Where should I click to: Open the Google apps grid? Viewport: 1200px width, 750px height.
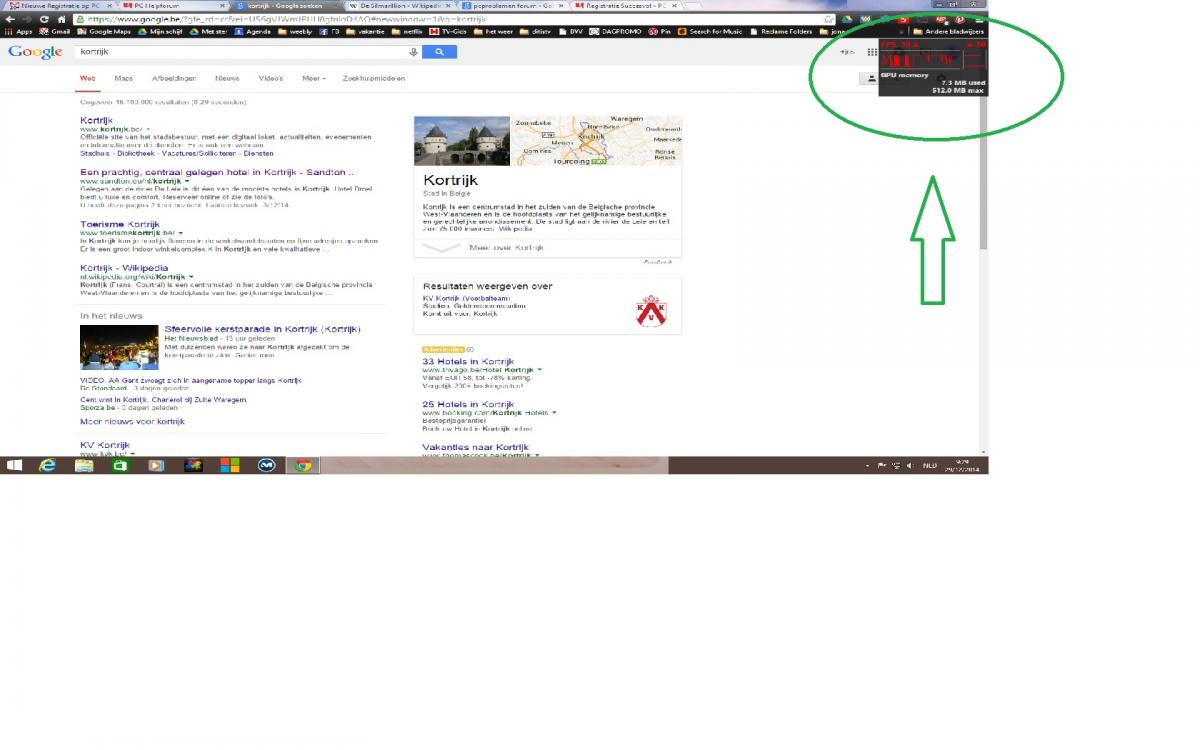872,52
